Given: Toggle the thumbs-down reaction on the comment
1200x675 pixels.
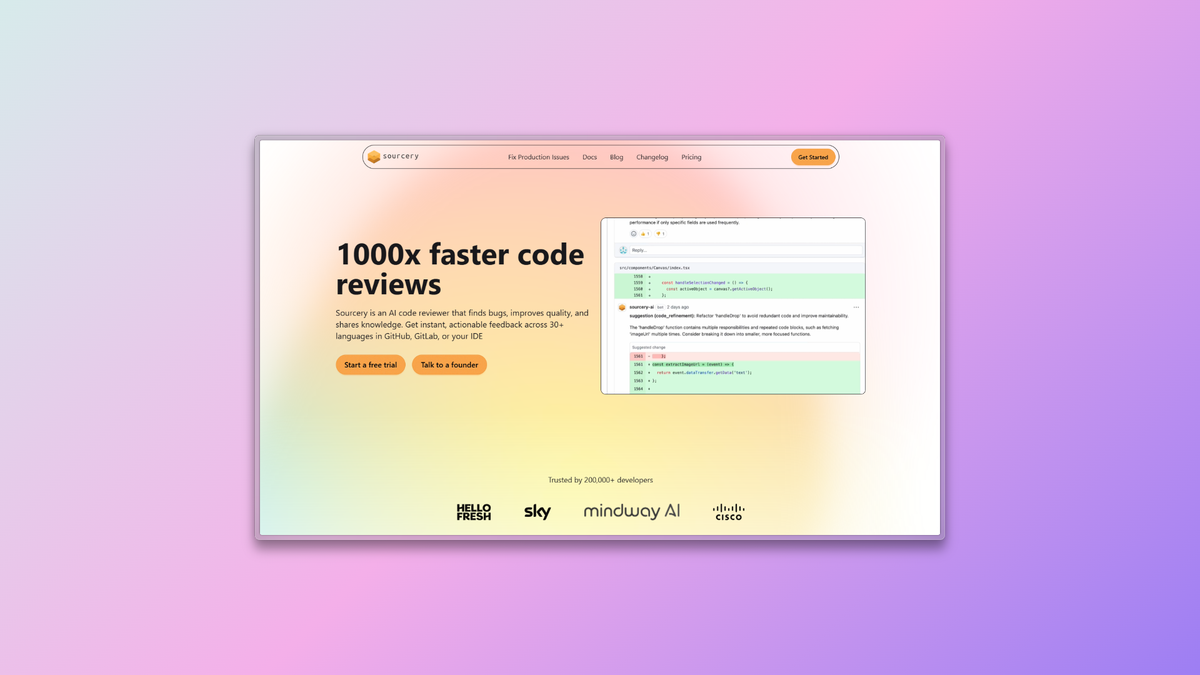Looking at the screenshot, I should pos(660,234).
